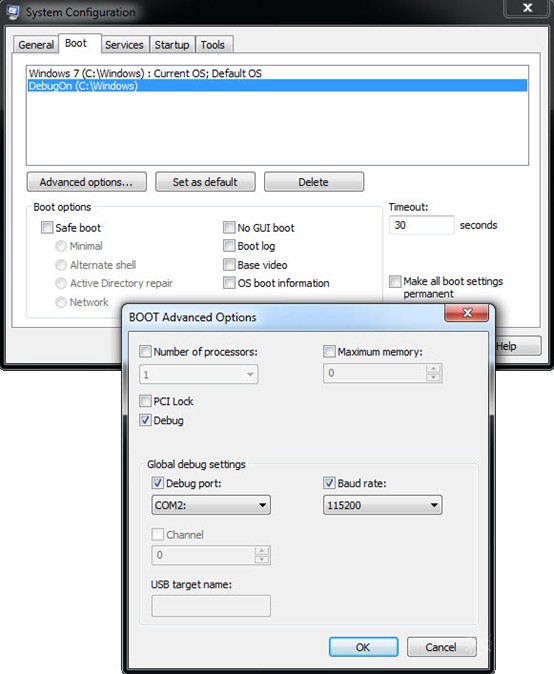Viewport: 554px width, 674px height.
Task: Click the Advanced options button
Action: click(86, 182)
